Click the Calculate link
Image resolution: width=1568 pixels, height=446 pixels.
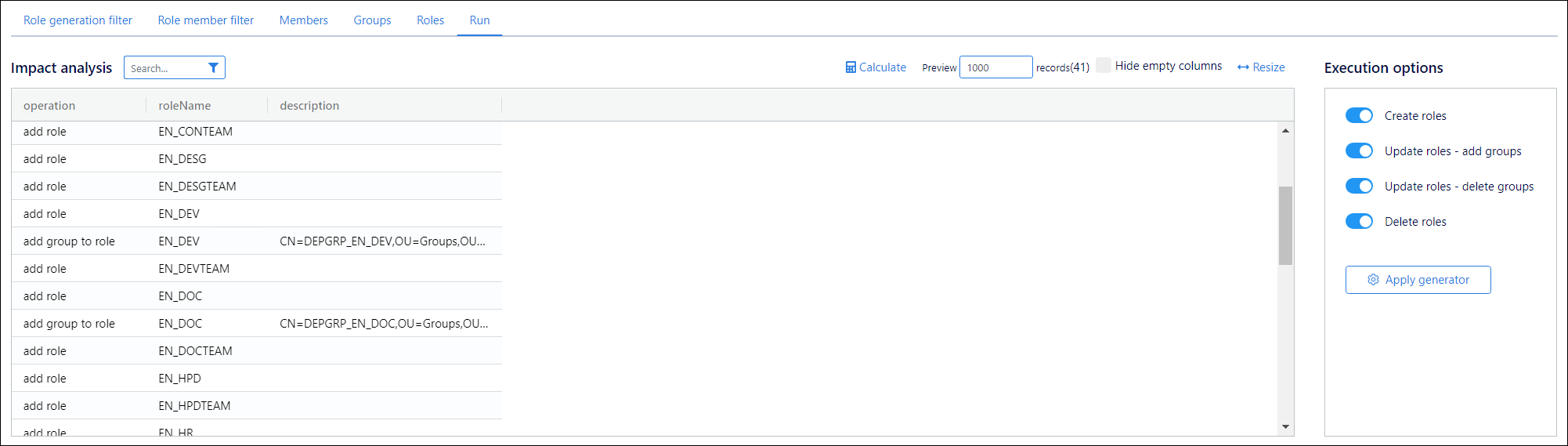click(x=883, y=67)
